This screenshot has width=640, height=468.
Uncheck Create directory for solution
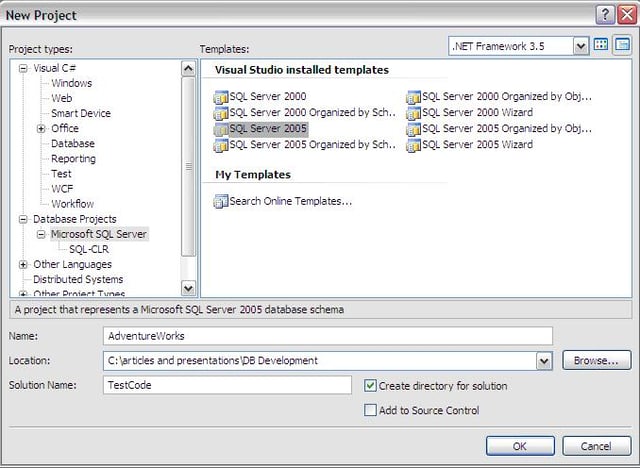click(x=370, y=386)
